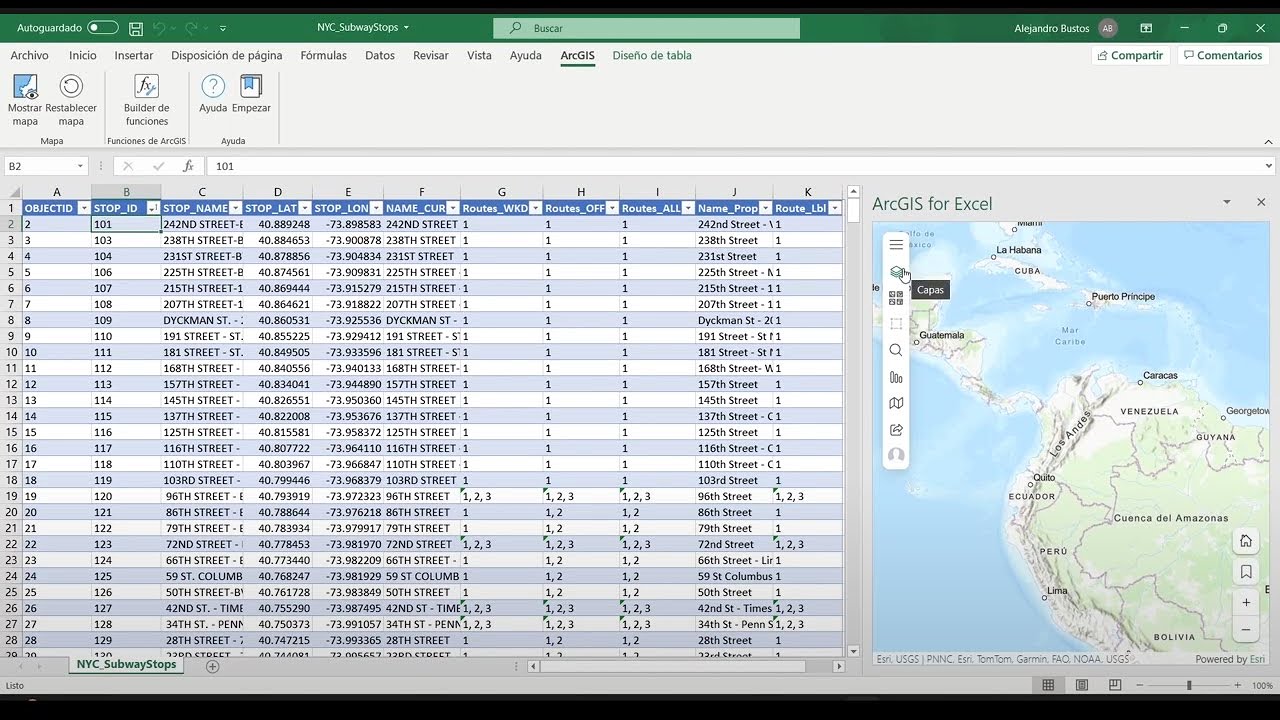The width and height of the screenshot is (1280, 720).
Task: Open the OBJECTID column filter dropdown
Action: (x=84, y=208)
